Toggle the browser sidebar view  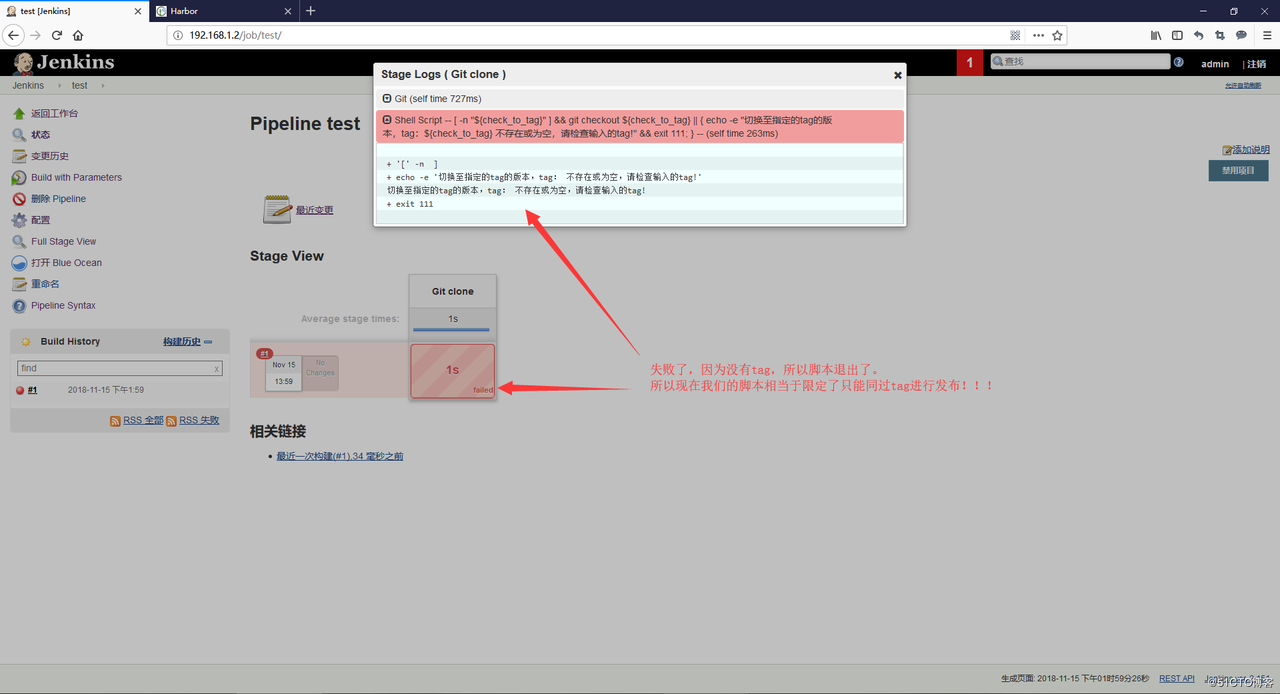pos(1177,35)
